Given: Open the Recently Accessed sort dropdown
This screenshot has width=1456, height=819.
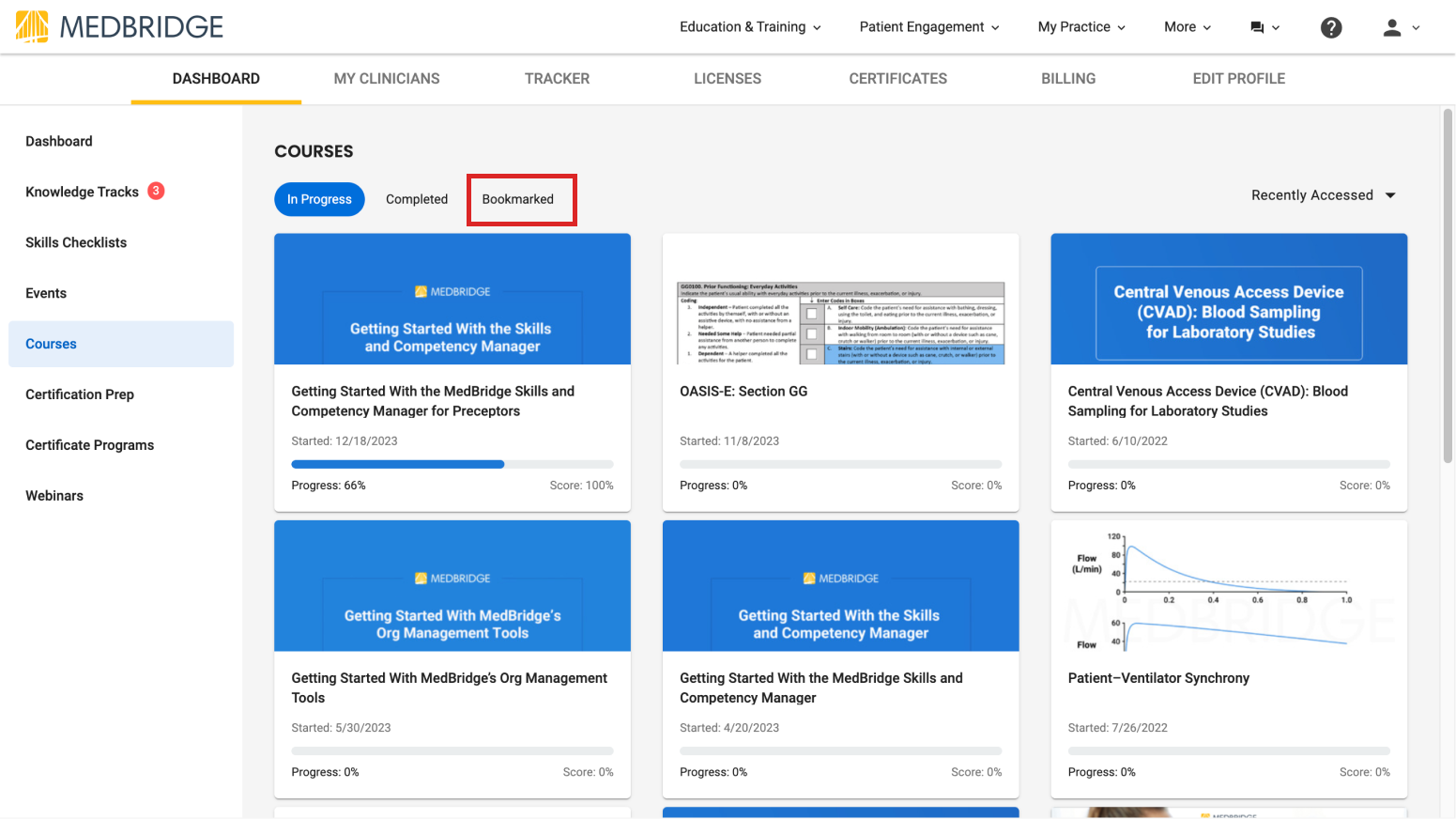Looking at the screenshot, I should pyautogui.click(x=1324, y=195).
